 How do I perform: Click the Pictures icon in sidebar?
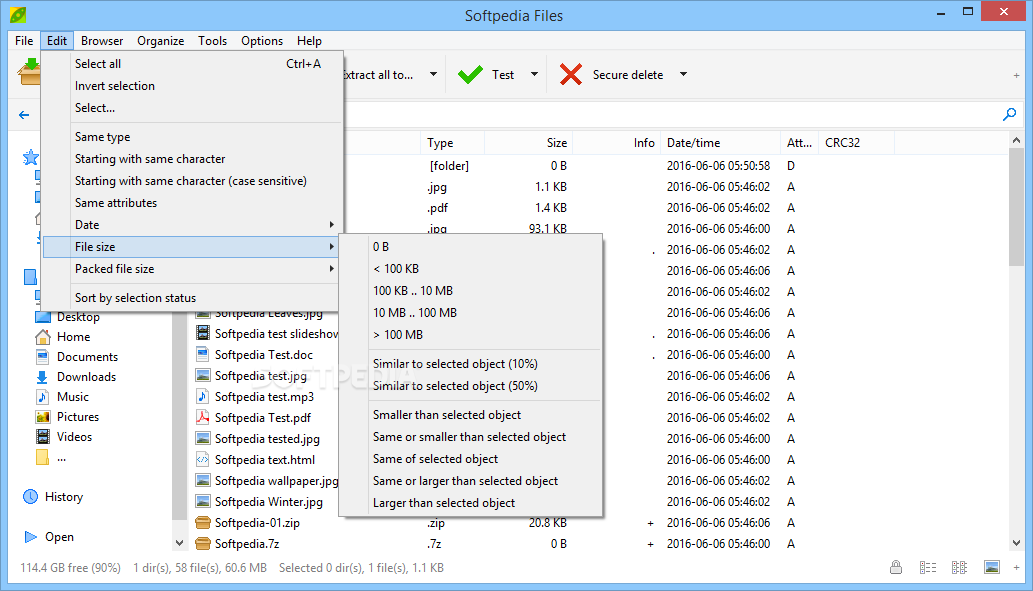click(x=43, y=417)
